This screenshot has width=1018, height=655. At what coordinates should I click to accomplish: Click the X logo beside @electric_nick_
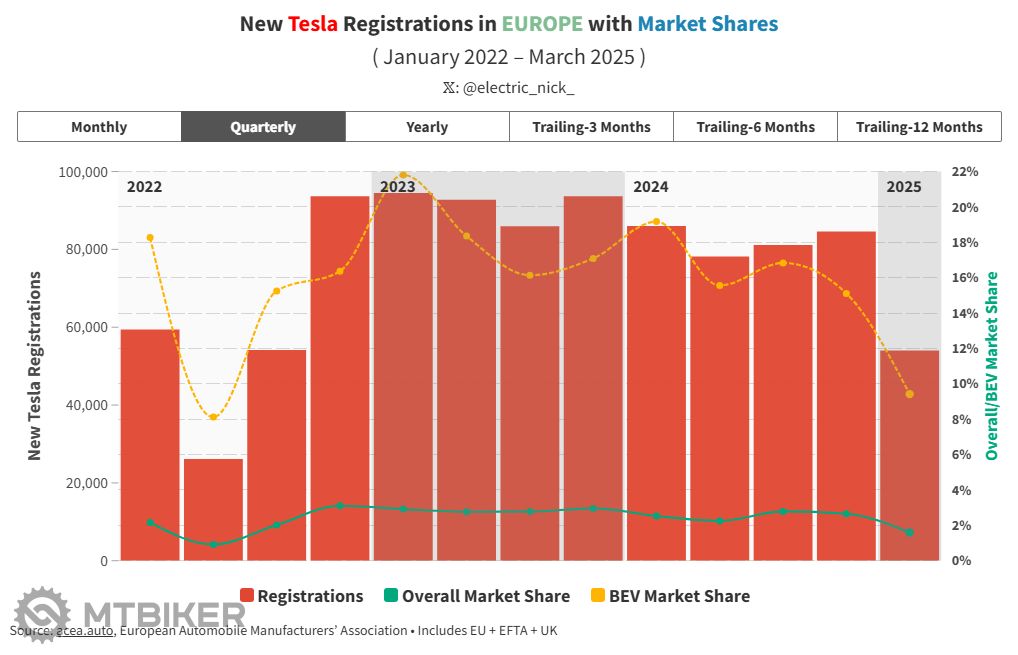[x=450, y=88]
